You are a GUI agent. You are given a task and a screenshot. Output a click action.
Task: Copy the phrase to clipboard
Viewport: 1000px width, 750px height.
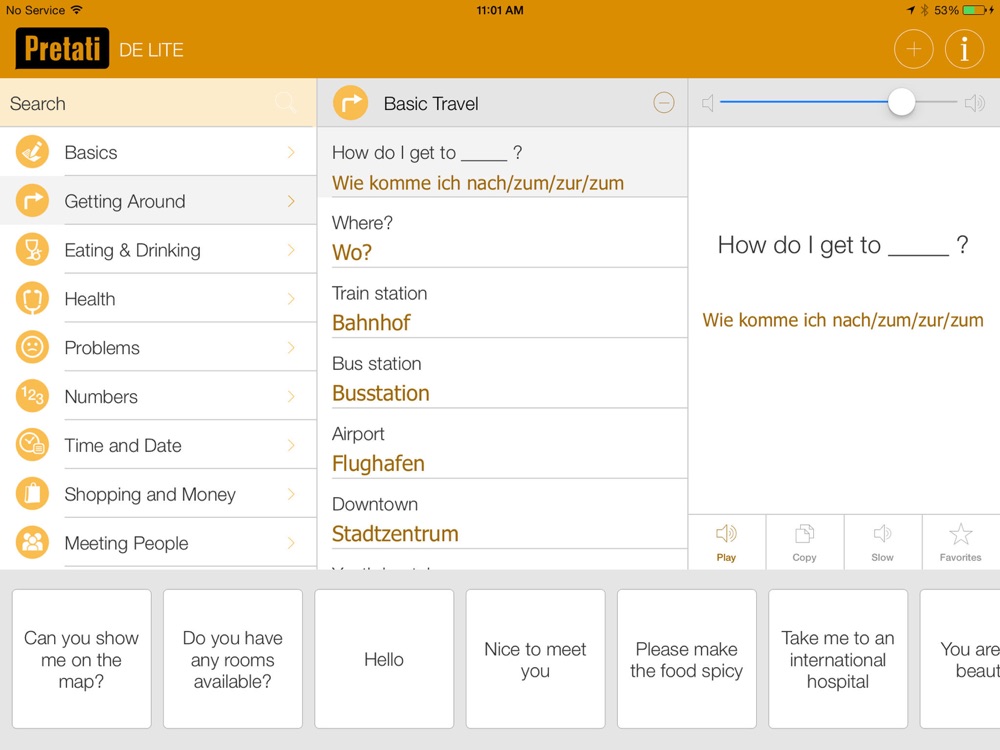[804, 543]
